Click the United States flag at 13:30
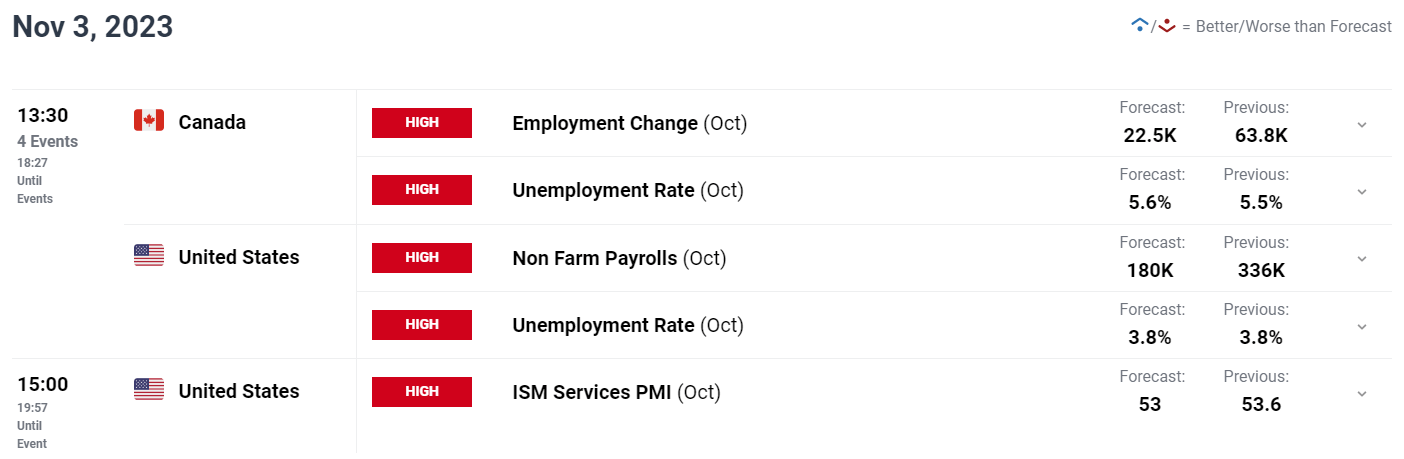1404x459 pixels. coord(149,256)
